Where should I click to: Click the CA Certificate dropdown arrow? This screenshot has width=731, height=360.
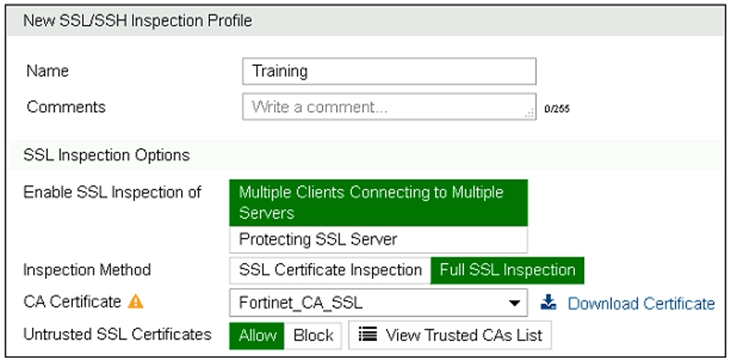(x=514, y=303)
